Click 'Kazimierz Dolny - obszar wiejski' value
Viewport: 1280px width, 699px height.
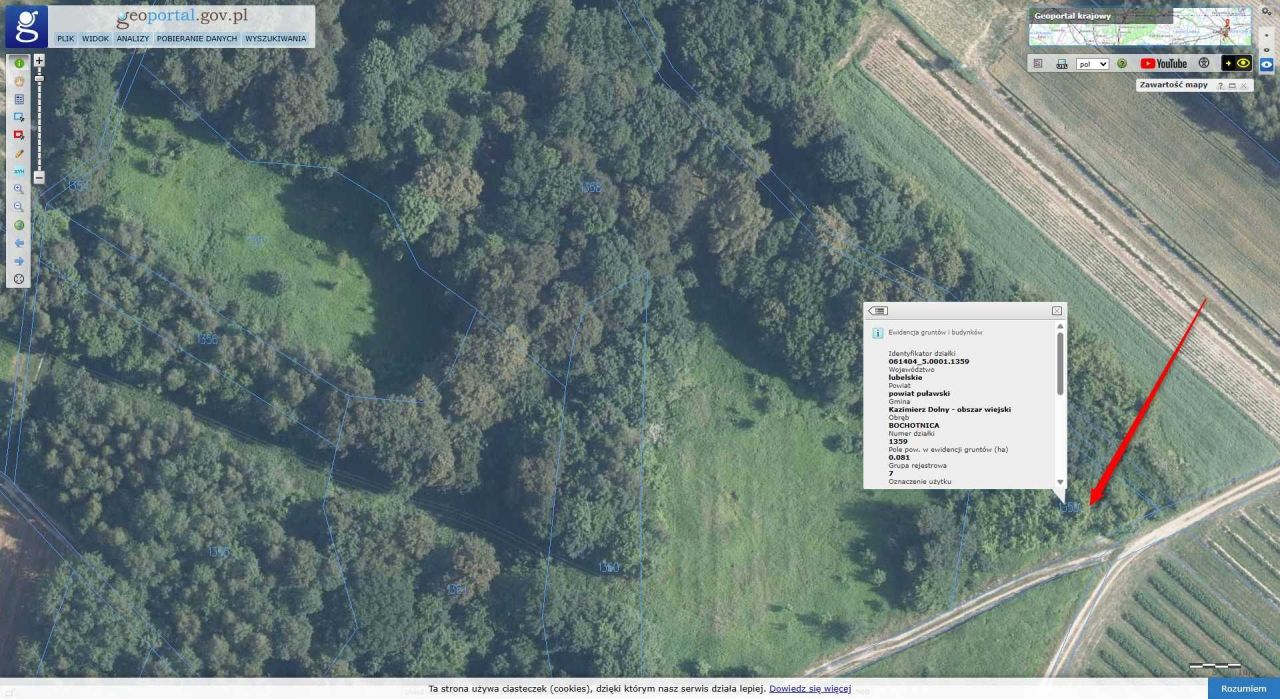point(949,409)
